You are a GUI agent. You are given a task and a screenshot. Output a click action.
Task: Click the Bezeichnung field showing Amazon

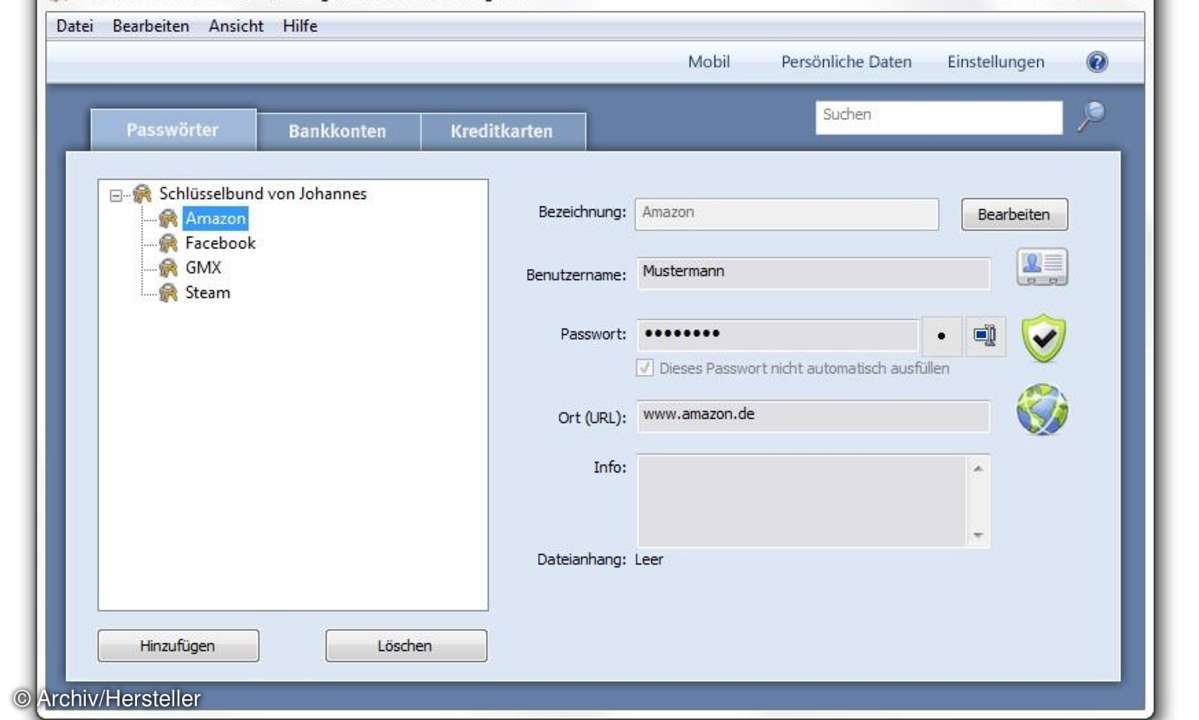(x=786, y=213)
